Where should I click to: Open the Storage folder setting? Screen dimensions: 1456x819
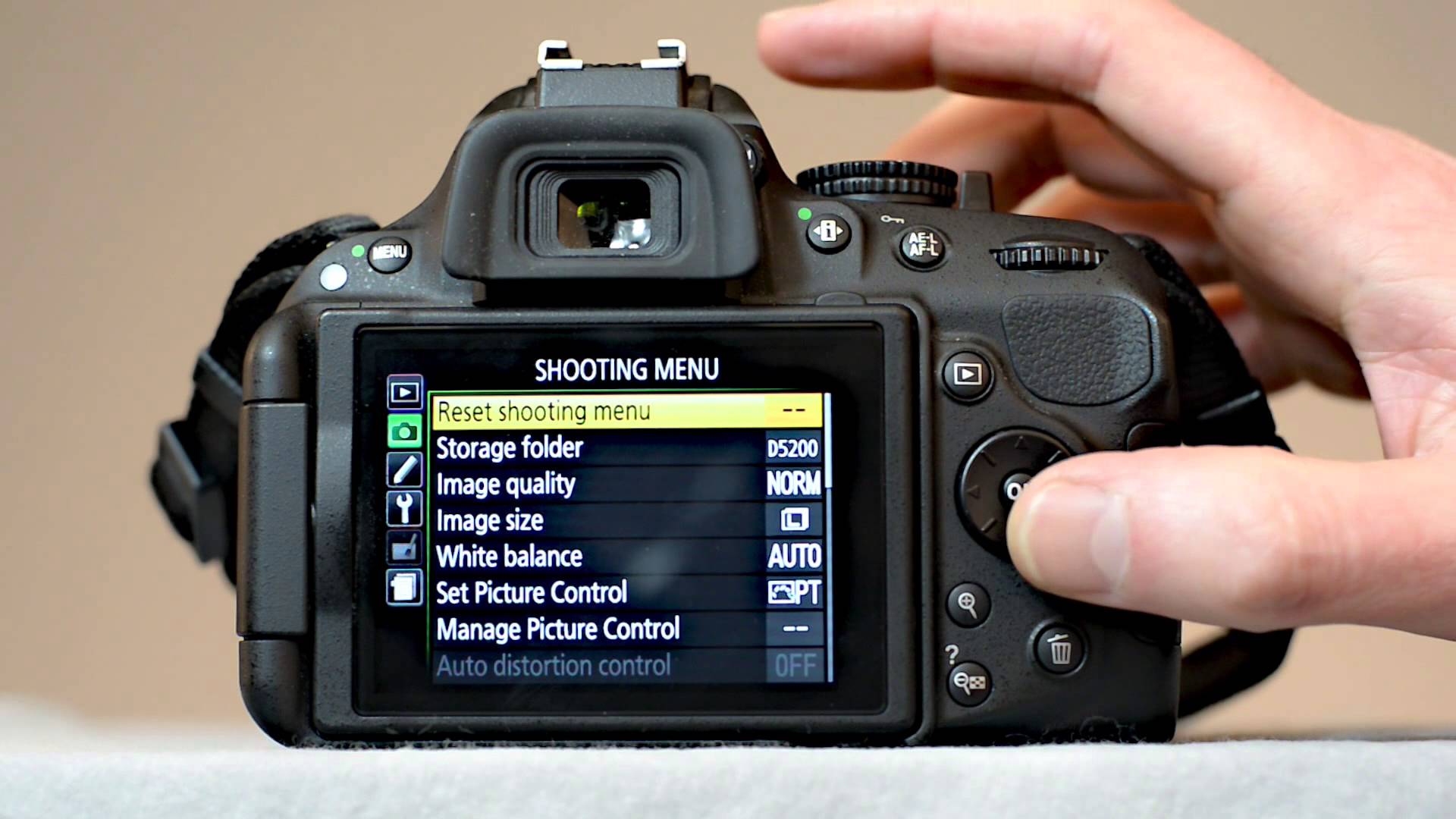(614, 447)
